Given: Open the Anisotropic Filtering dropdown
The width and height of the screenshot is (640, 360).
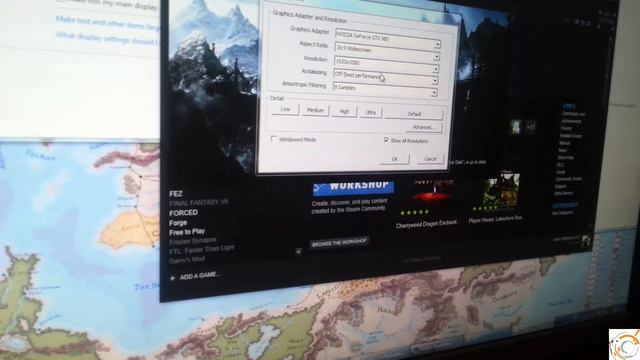Looking at the screenshot, I should (434, 93).
